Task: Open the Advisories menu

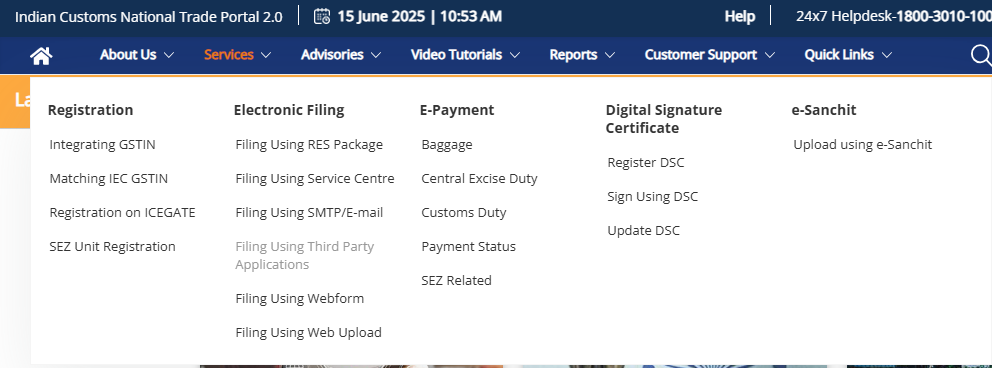Action: point(332,55)
